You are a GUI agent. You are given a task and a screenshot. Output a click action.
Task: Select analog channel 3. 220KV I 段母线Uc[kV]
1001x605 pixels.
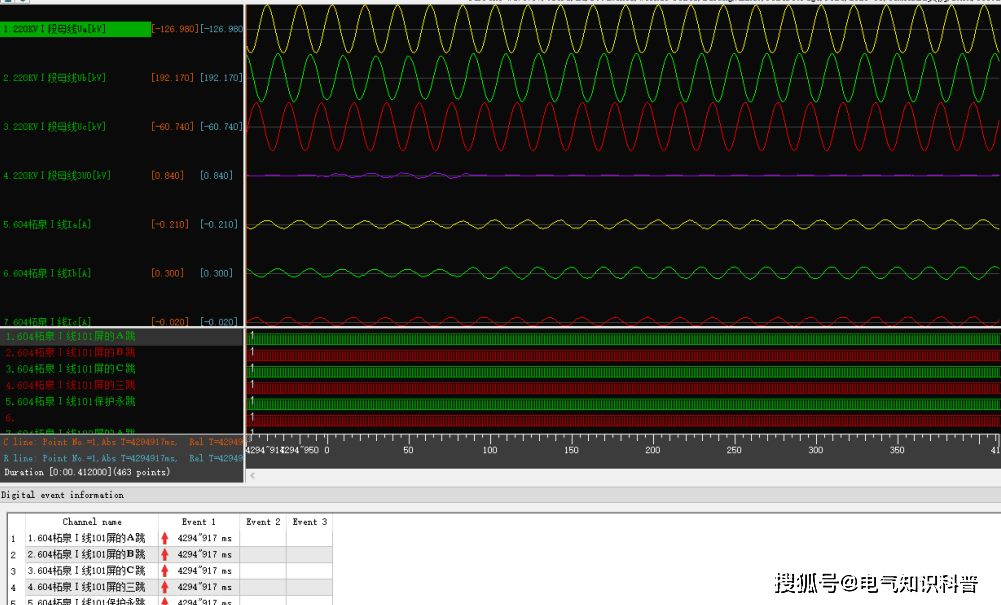point(55,127)
